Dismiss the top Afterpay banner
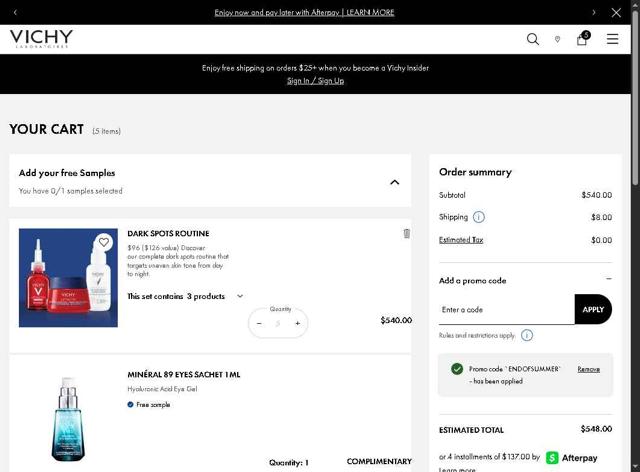 tap(616, 12)
